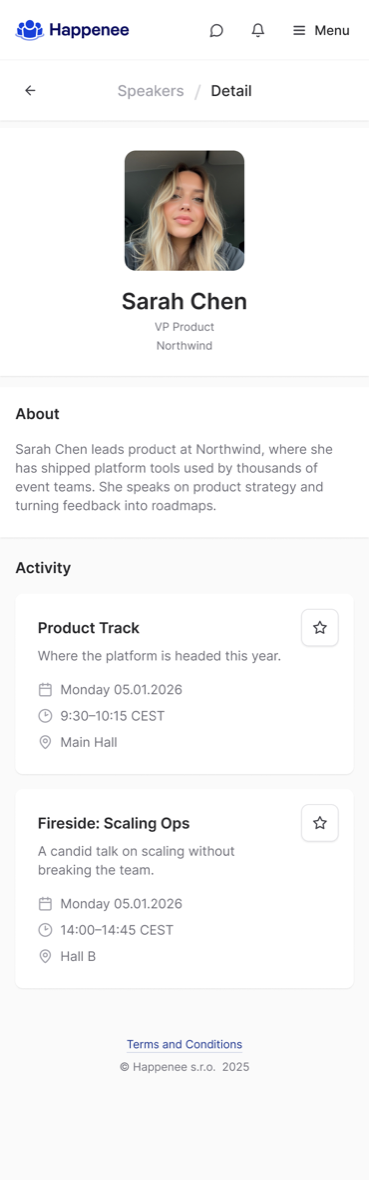The height and width of the screenshot is (1180, 369).
Task: Click the Main Hall location pin
Action: 45,742
